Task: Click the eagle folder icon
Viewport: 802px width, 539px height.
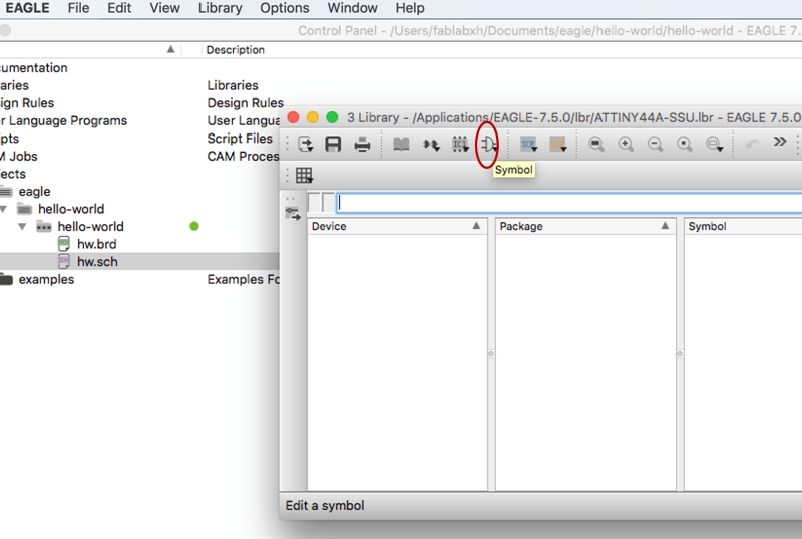Action: pyautogui.click(x=6, y=192)
